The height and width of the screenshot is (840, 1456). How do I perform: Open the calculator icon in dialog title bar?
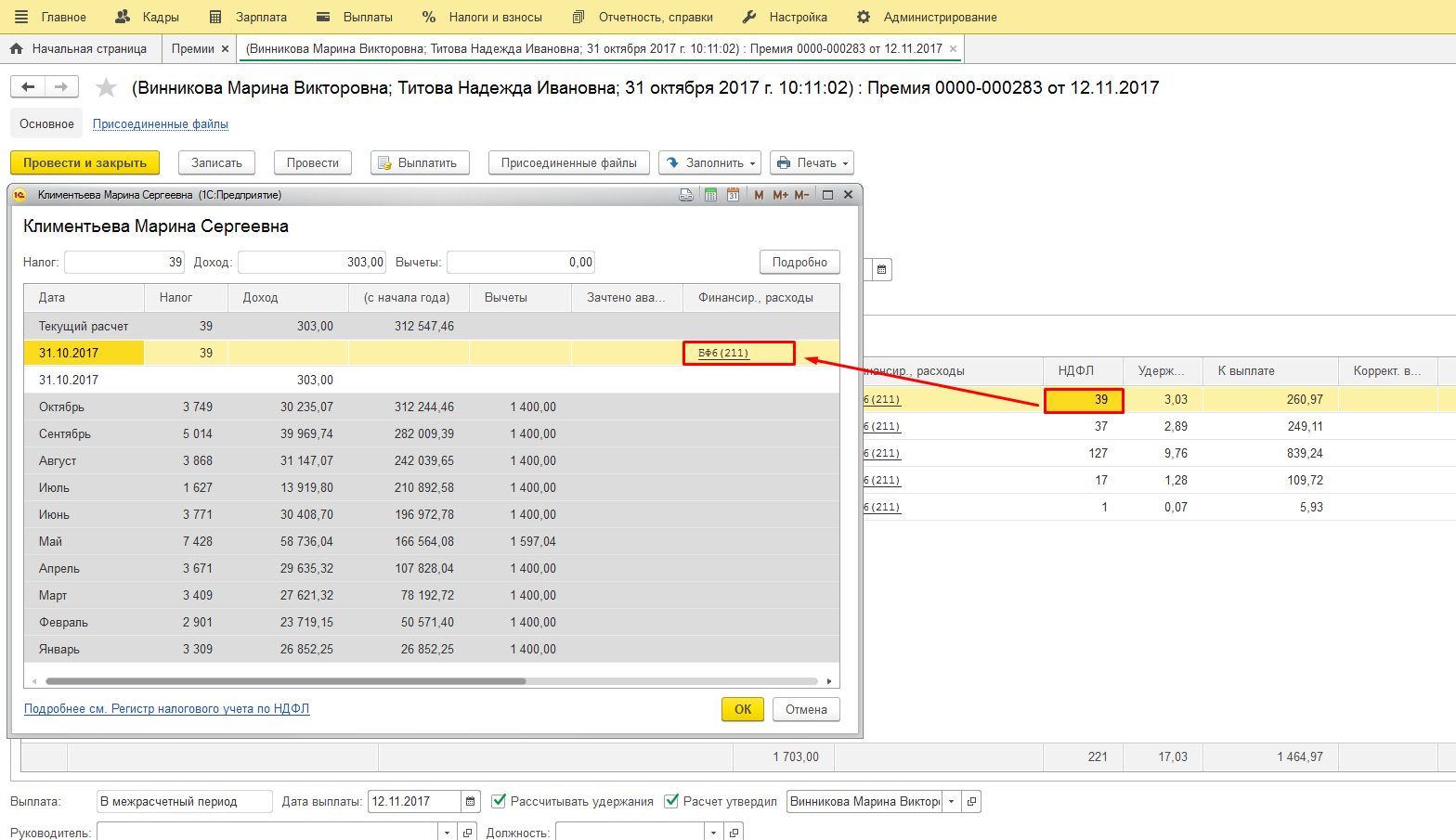(710, 195)
